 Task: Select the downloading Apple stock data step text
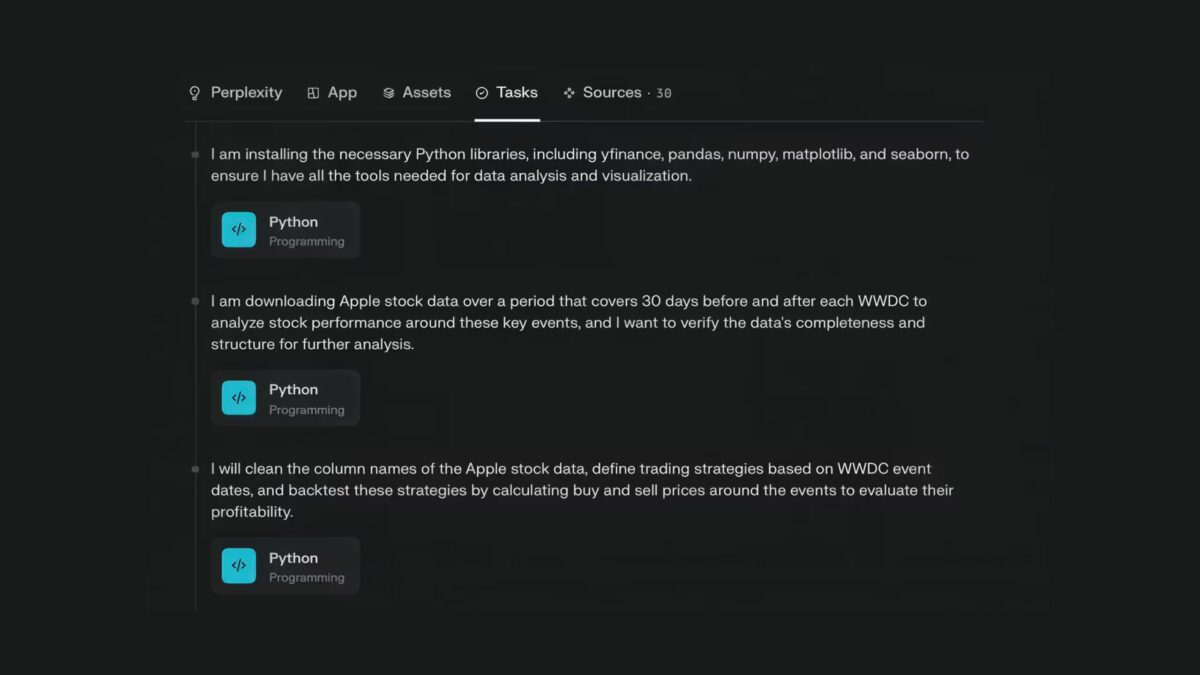coord(568,322)
